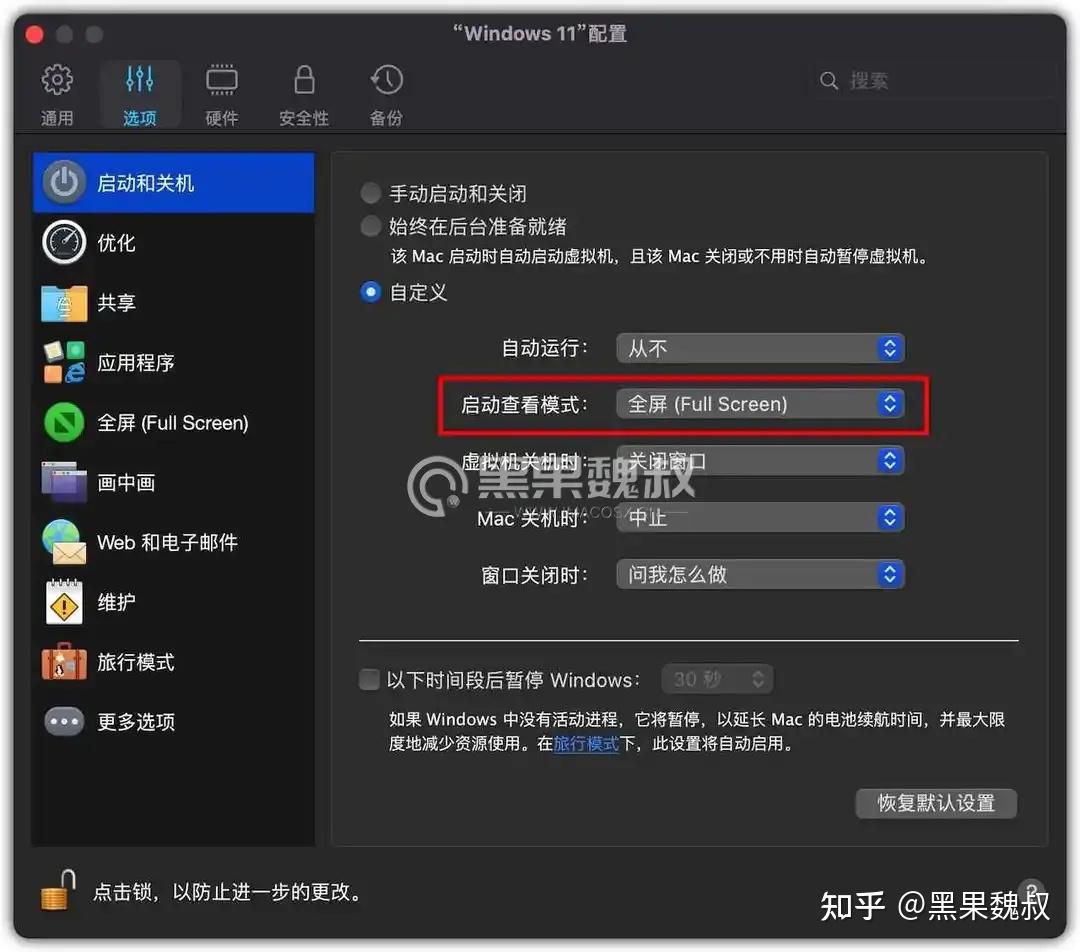This screenshot has height=952, width=1080.
Task: Switch to the 通用 tab
Action: pos(57,93)
